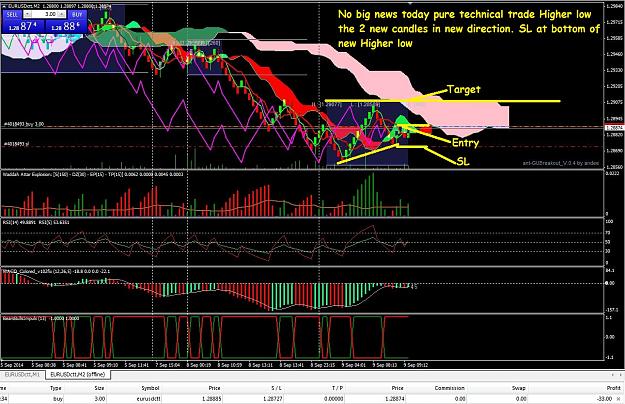The image size is (625, 404).
Task: Select the stop loss cell 1.28727
Action: point(273,398)
